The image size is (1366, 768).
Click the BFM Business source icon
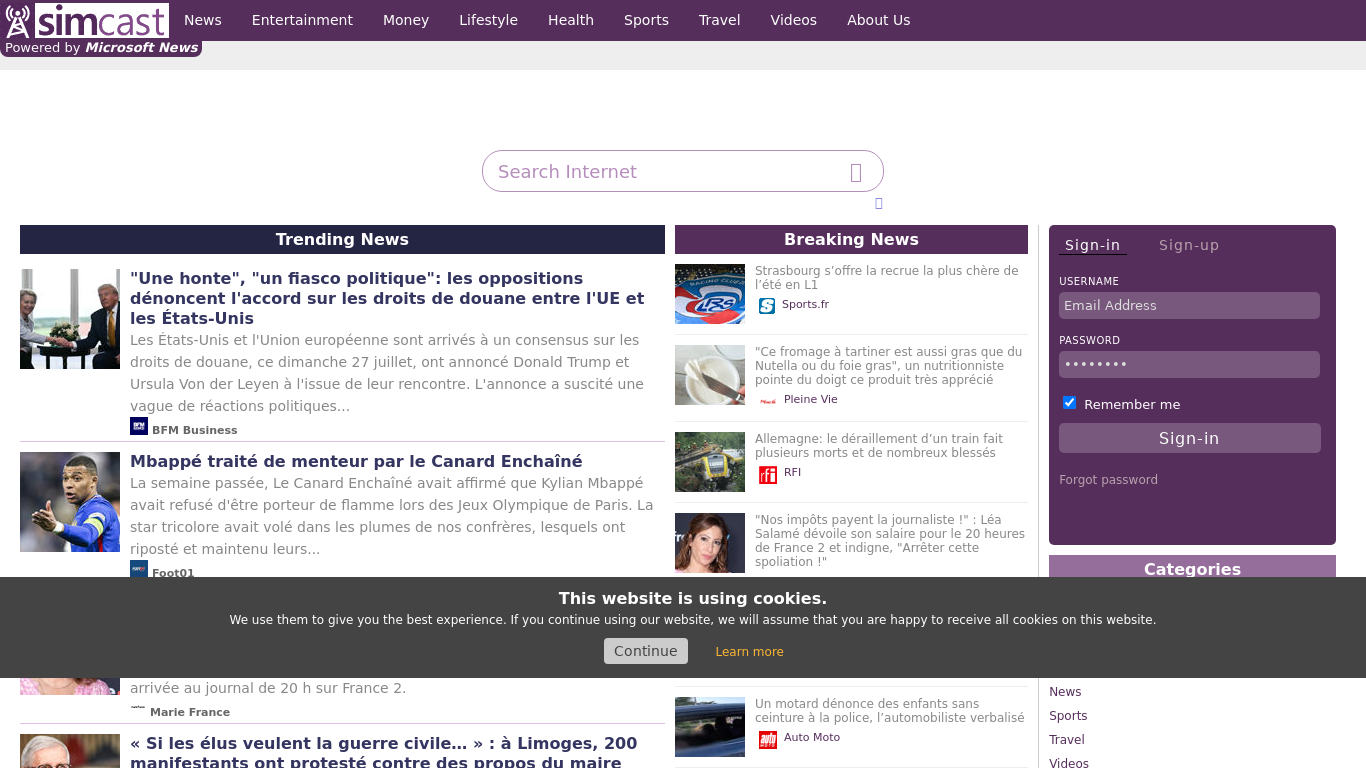139,426
